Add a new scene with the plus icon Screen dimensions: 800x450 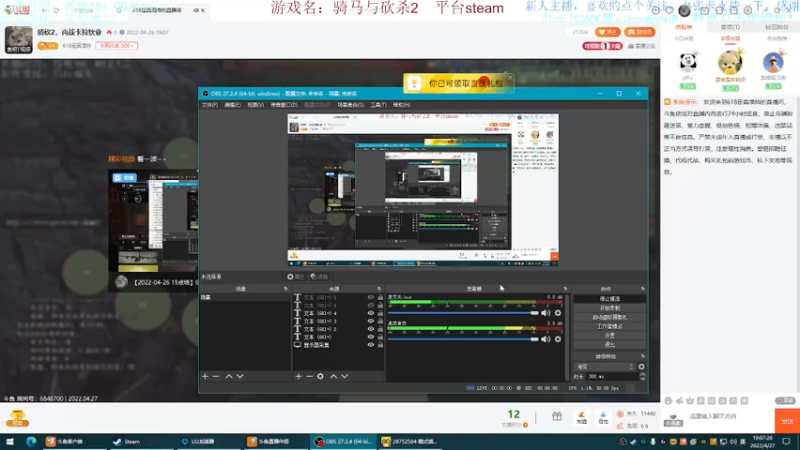(205, 377)
